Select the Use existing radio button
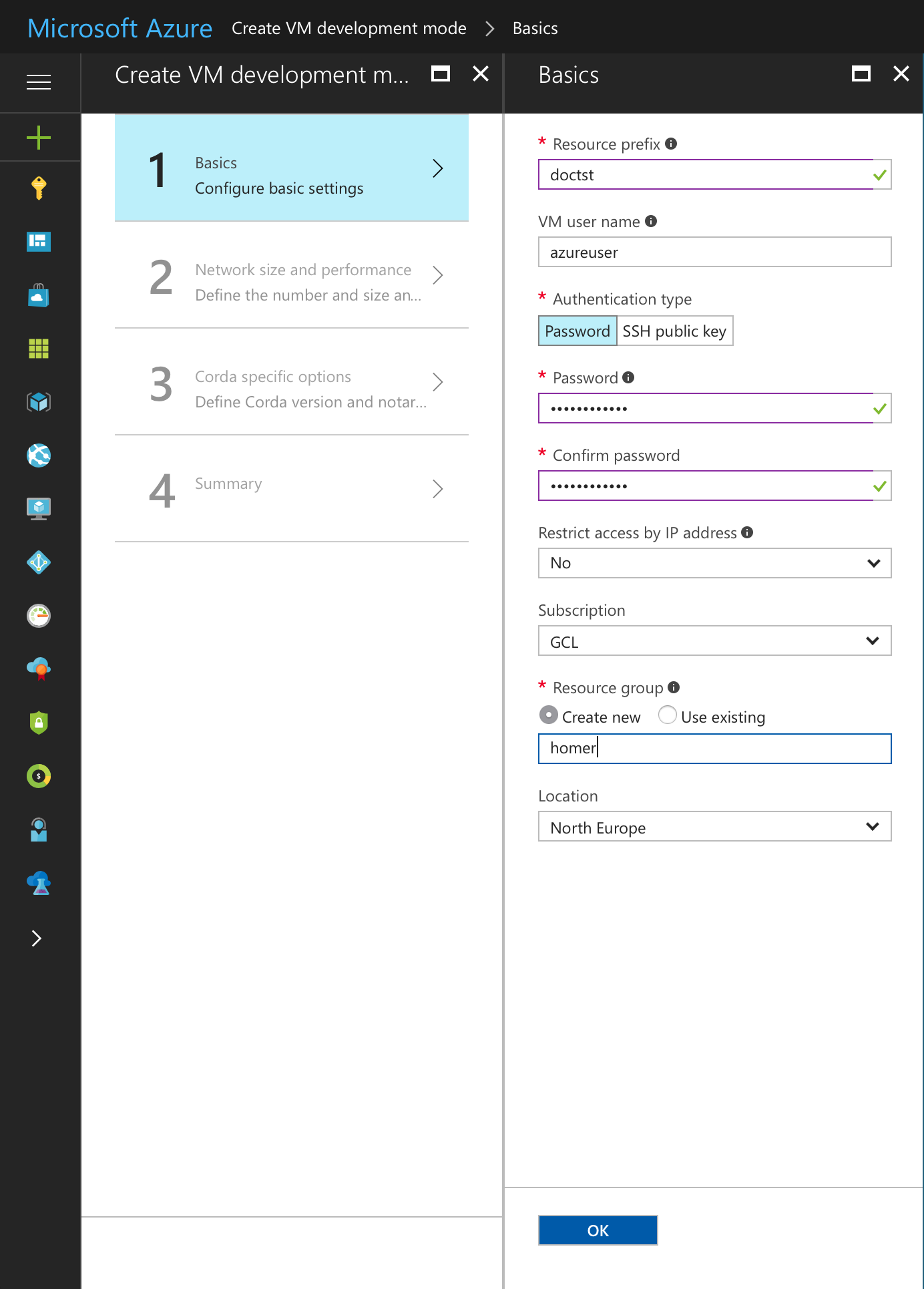924x1289 pixels. click(667, 715)
